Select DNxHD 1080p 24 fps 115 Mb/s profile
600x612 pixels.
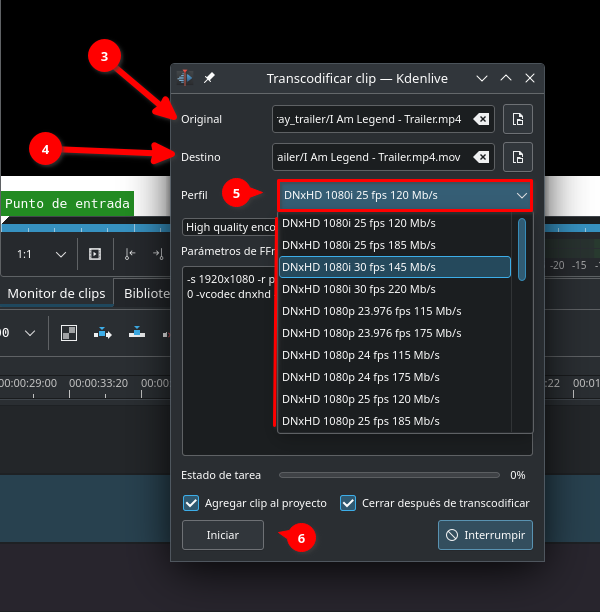coord(395,355)
